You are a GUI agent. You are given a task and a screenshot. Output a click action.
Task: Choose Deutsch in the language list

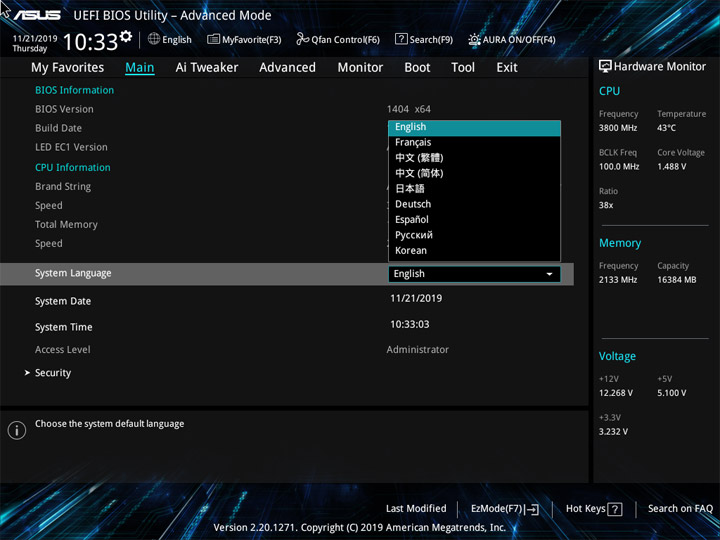pyautogui.click(x=474, y=204)
